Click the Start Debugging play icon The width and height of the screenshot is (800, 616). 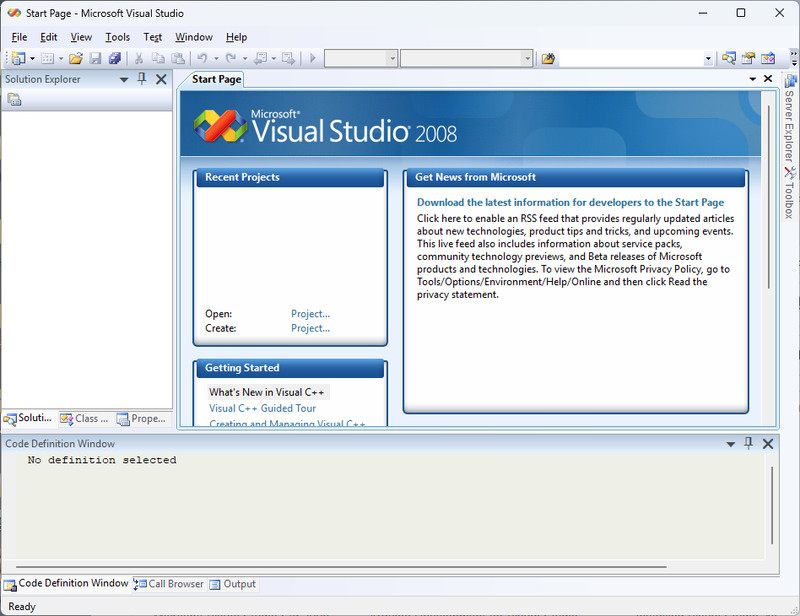313,58
